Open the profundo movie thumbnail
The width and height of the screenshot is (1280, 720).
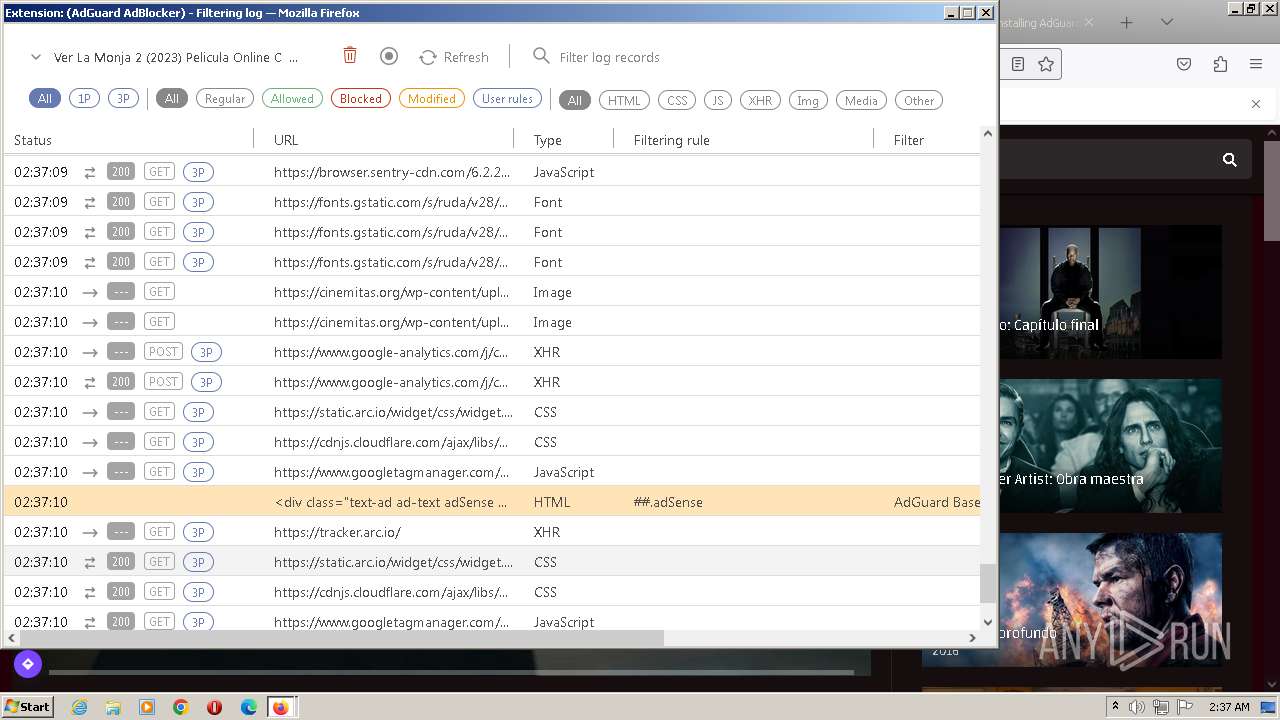point(1111,599)
